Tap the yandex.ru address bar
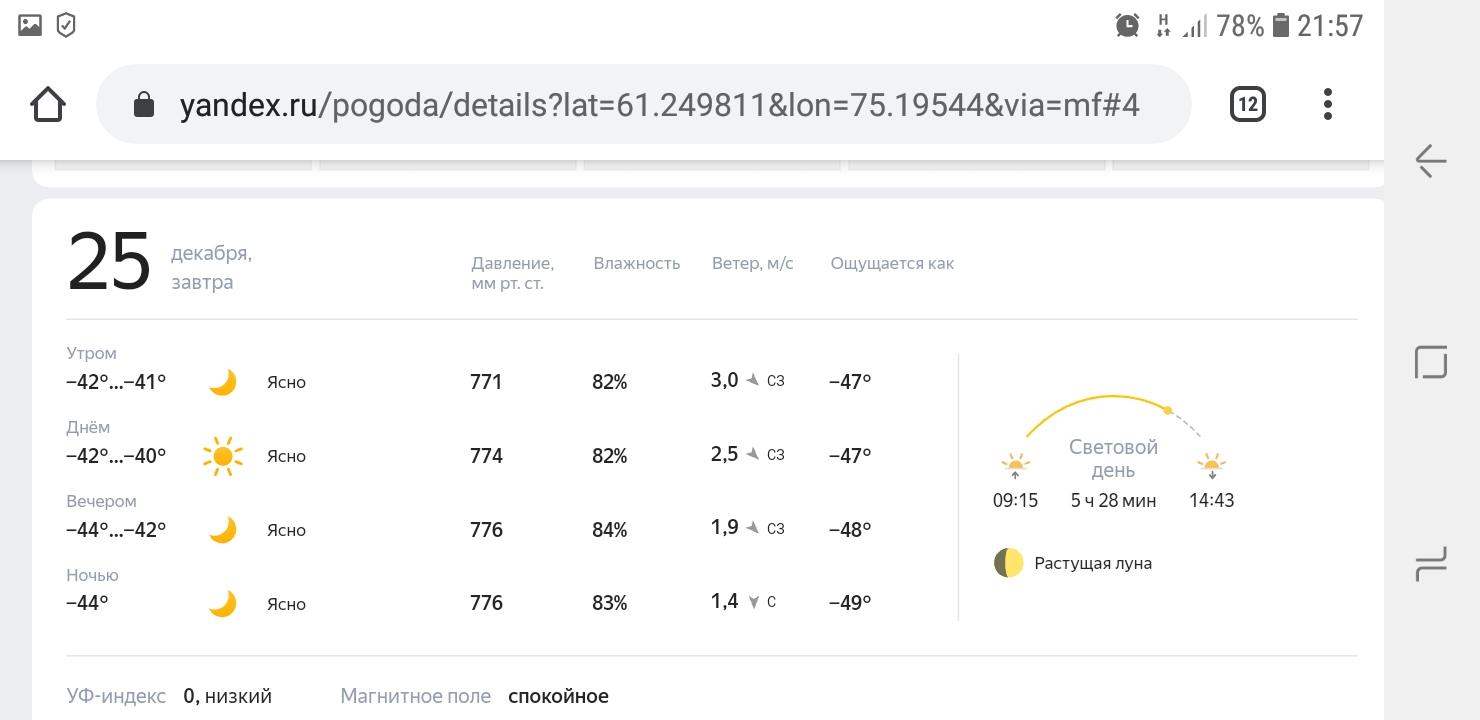The height and width of the screenshot is (720, 1480). (x=658, y=105)
